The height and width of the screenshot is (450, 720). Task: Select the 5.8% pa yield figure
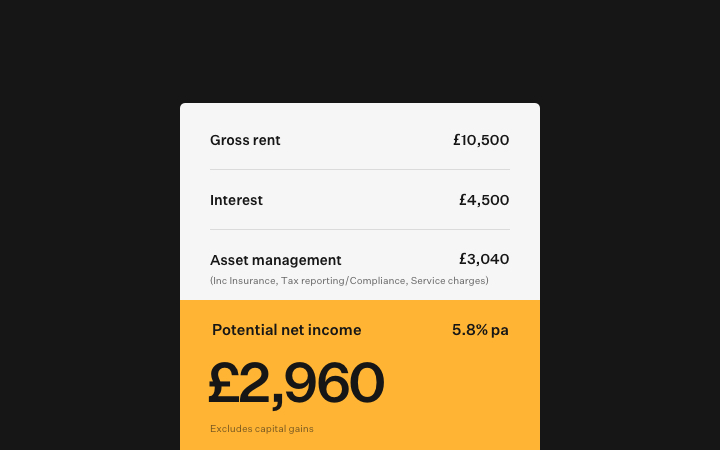click(x=480, y=330)
